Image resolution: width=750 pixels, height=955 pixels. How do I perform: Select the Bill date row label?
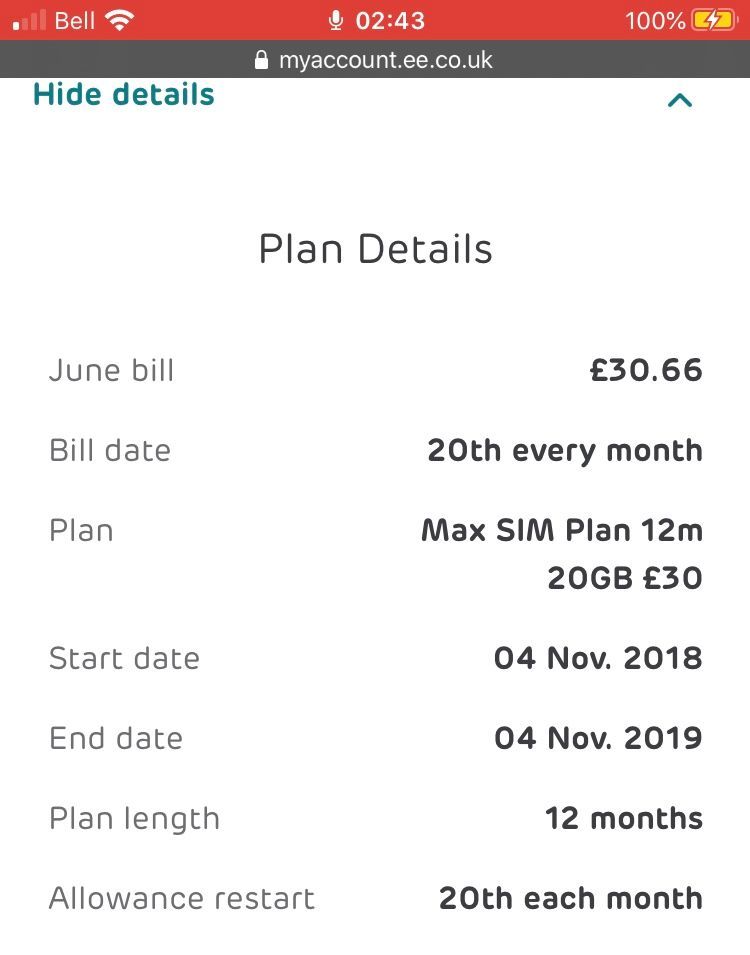110,450
